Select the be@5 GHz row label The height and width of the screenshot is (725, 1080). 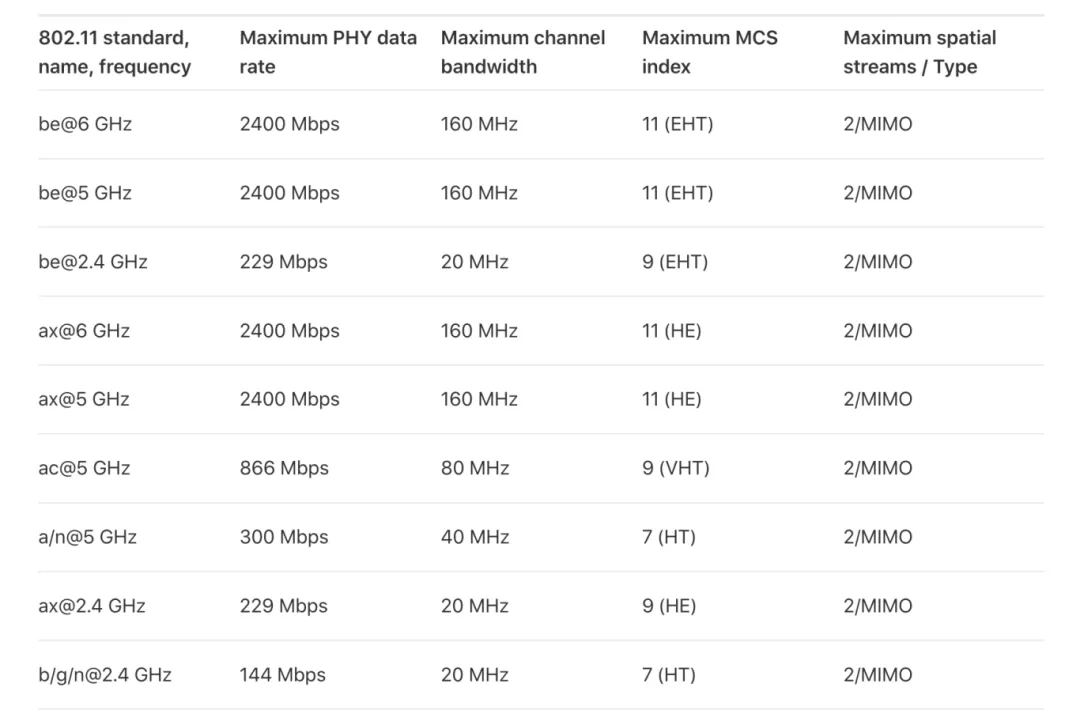tap(85, 193)
